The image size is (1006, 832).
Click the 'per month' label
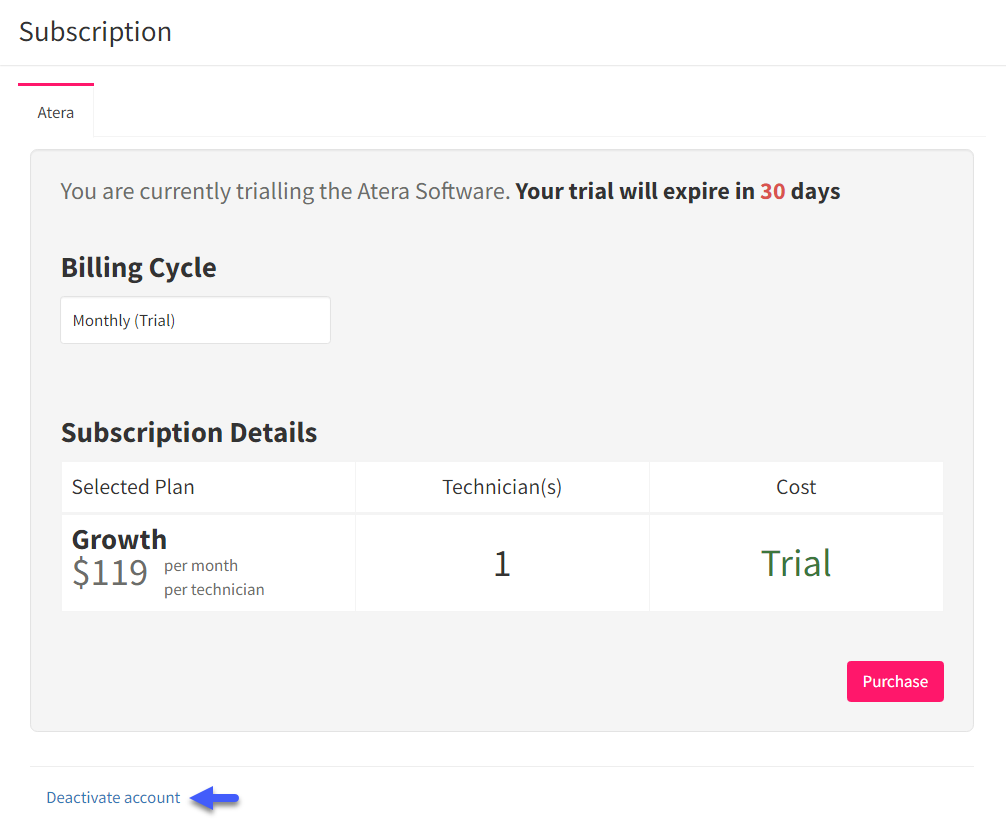point(201,566)
